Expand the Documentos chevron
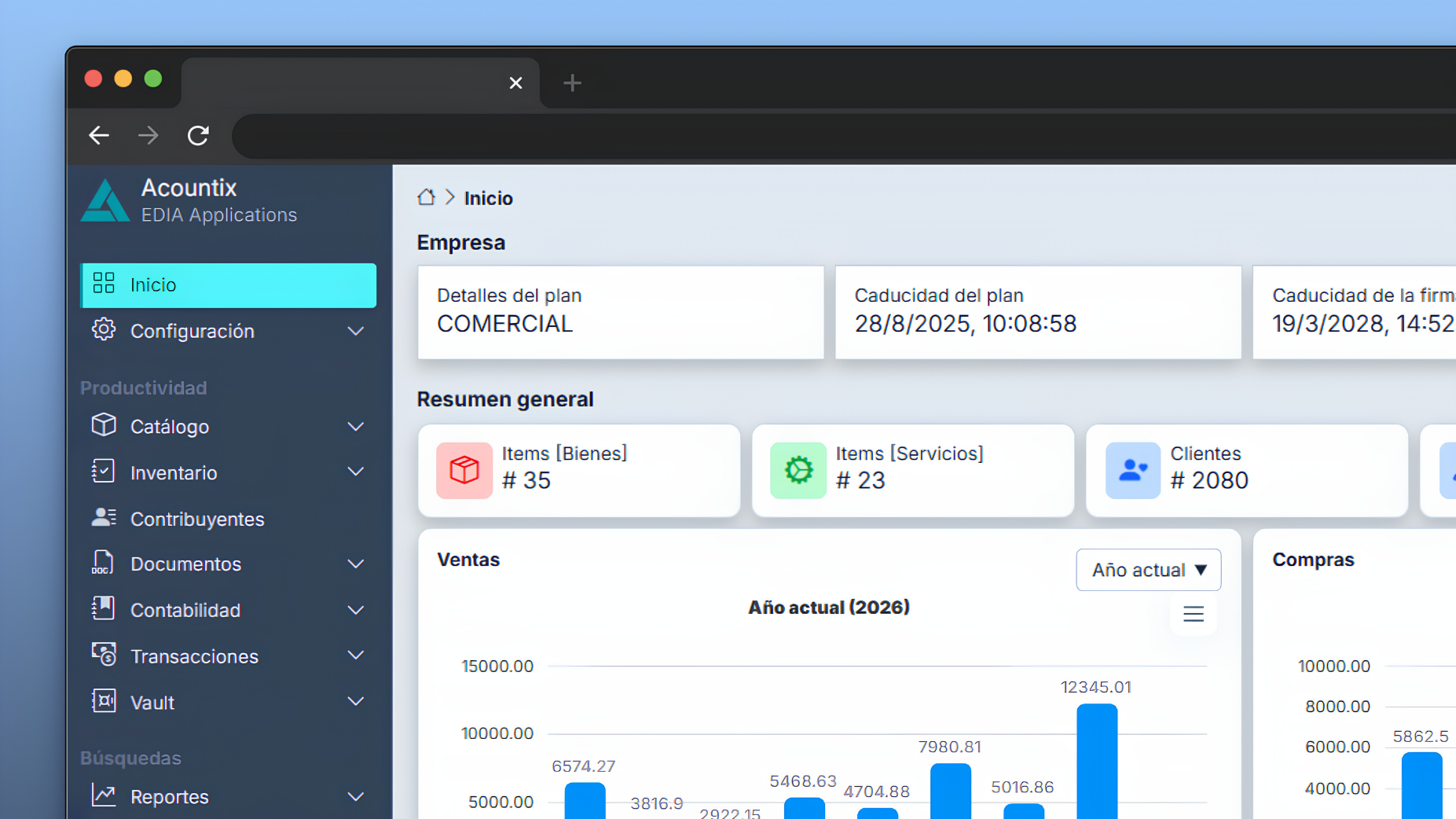This screenshot has height=819, width=1456. pyautogui.click(x=356, y=564)
